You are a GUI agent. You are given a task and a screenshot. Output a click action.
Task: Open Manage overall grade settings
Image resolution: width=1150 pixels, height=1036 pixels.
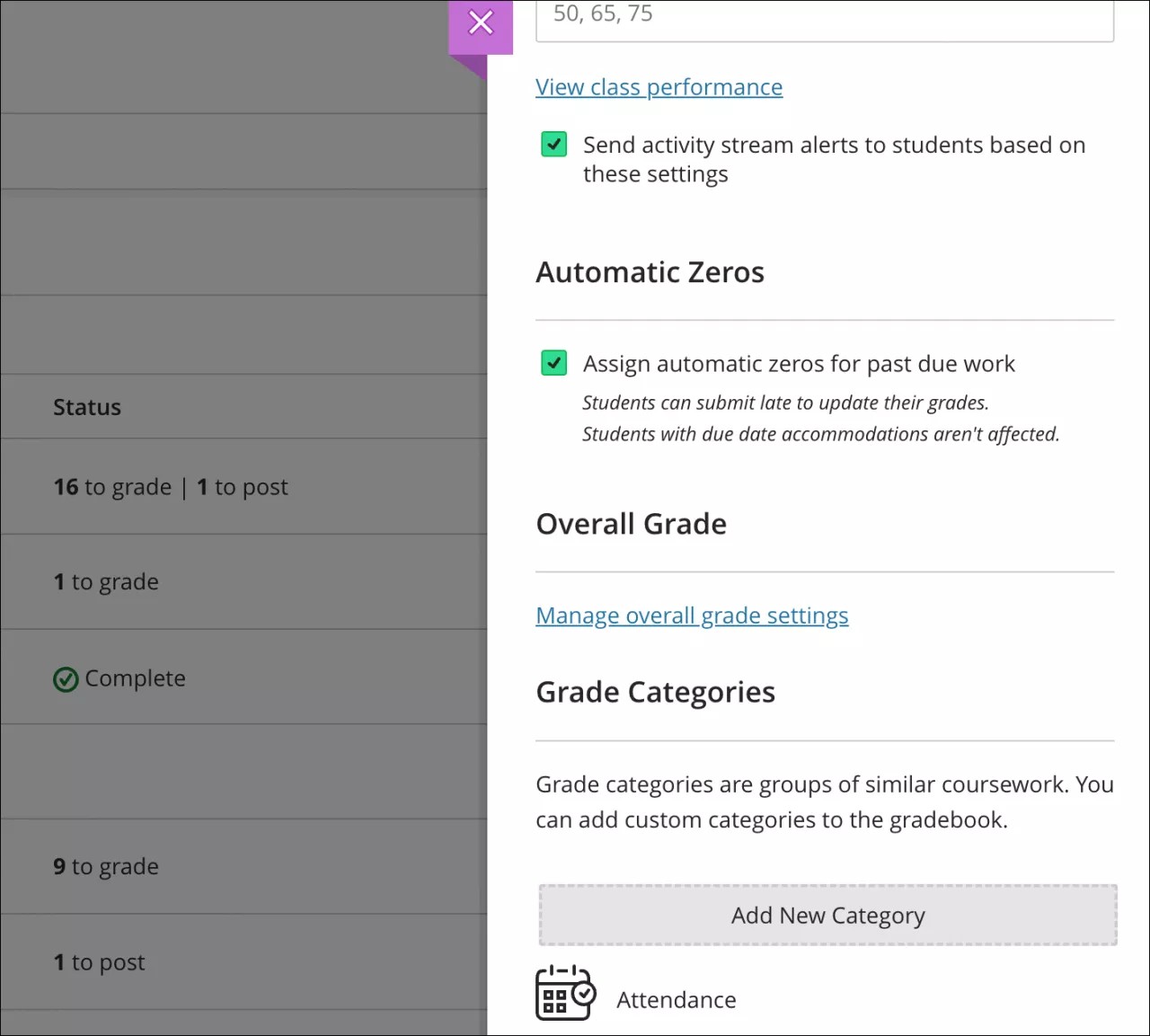click(692, 615)
